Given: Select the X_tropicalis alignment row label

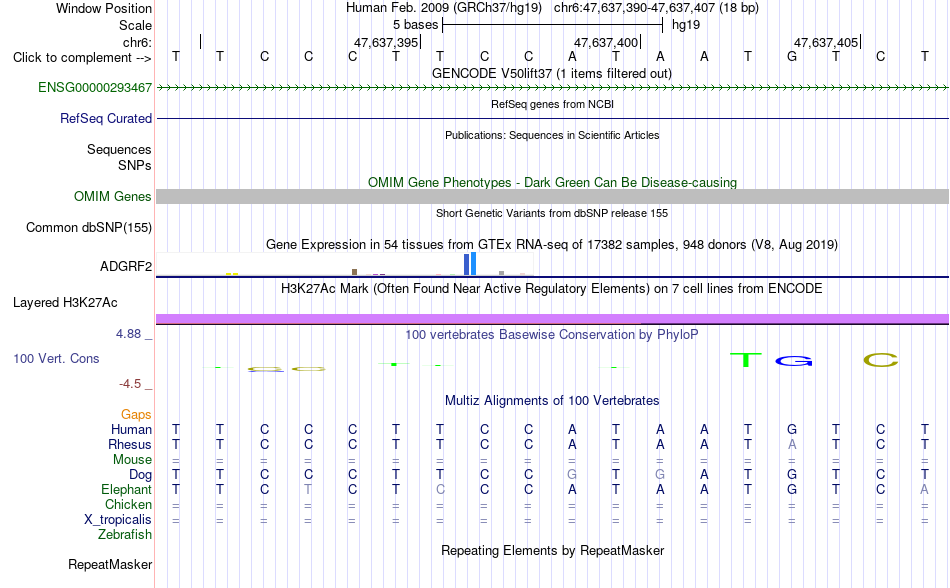Looking at the screenshot, I should [118, 520].
